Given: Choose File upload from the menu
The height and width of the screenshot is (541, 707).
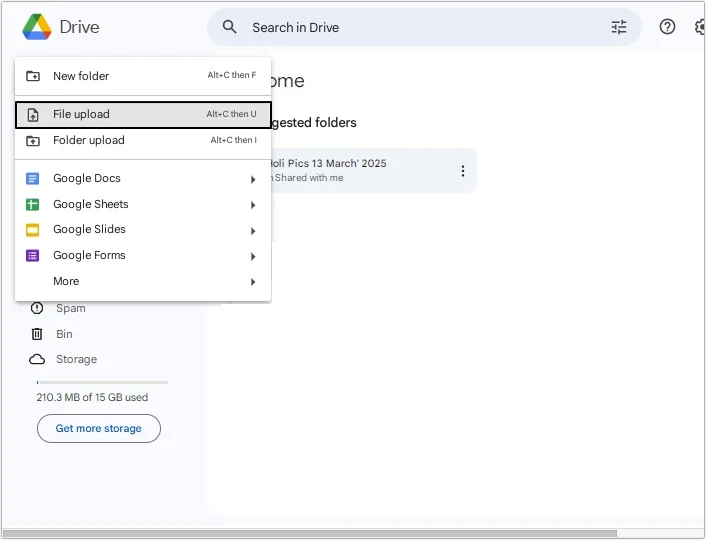Looking at the screenshot, I should (x=143, y=115).
